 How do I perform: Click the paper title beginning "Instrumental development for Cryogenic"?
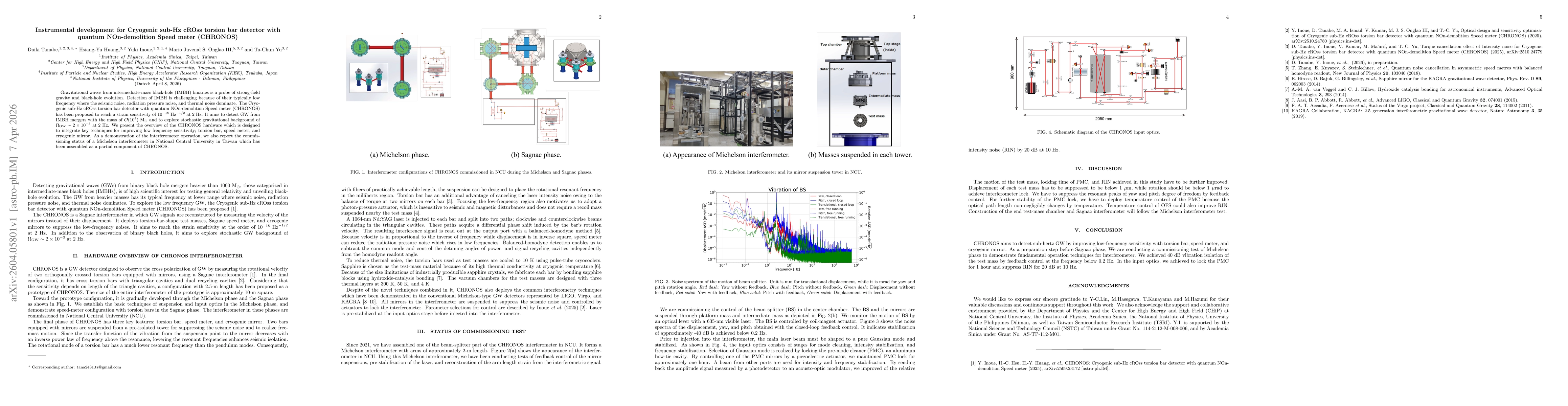click(158, 33)
